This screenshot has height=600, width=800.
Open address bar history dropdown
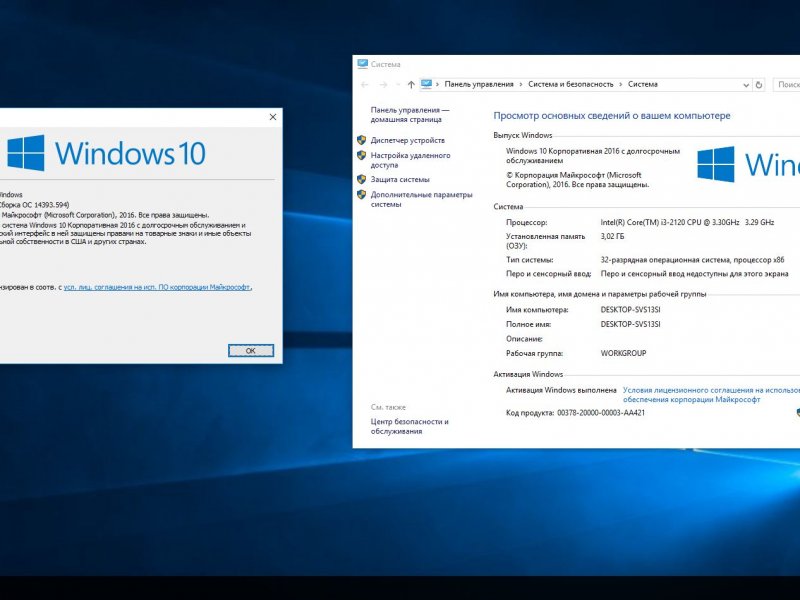[746, 85]
